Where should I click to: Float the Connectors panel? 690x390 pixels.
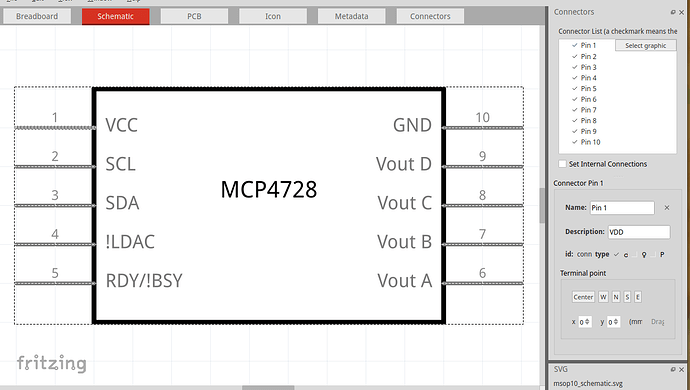(x=673, y=12)
